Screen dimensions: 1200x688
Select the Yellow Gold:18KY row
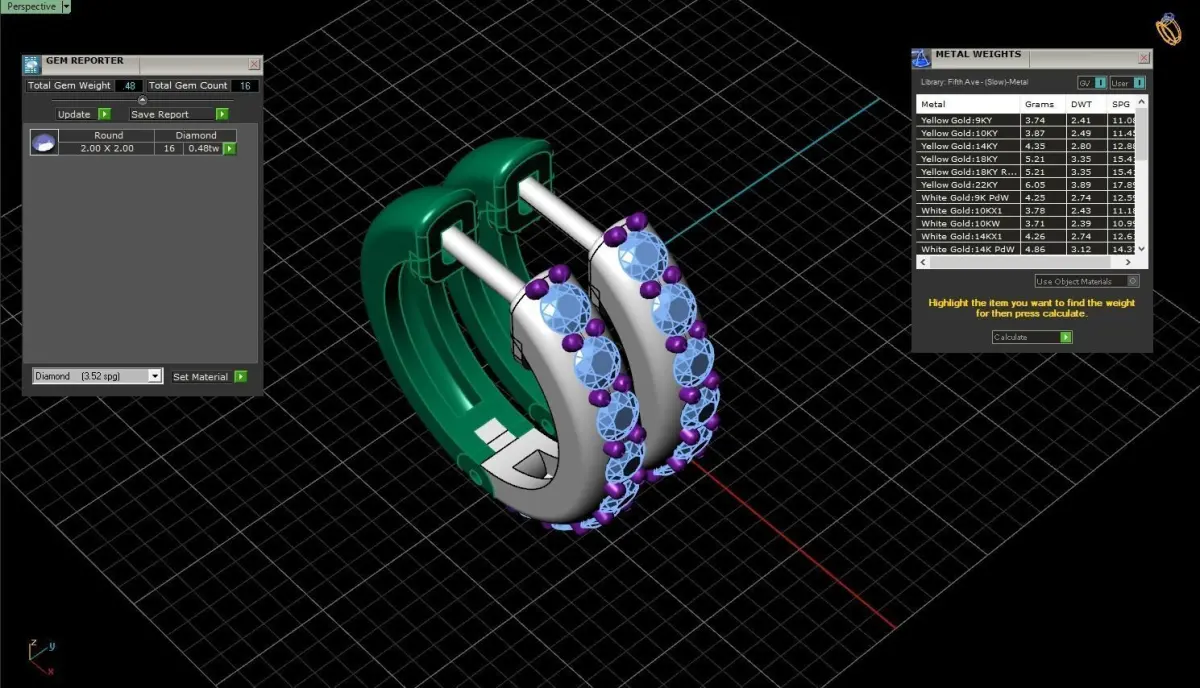coord(1026,159)
